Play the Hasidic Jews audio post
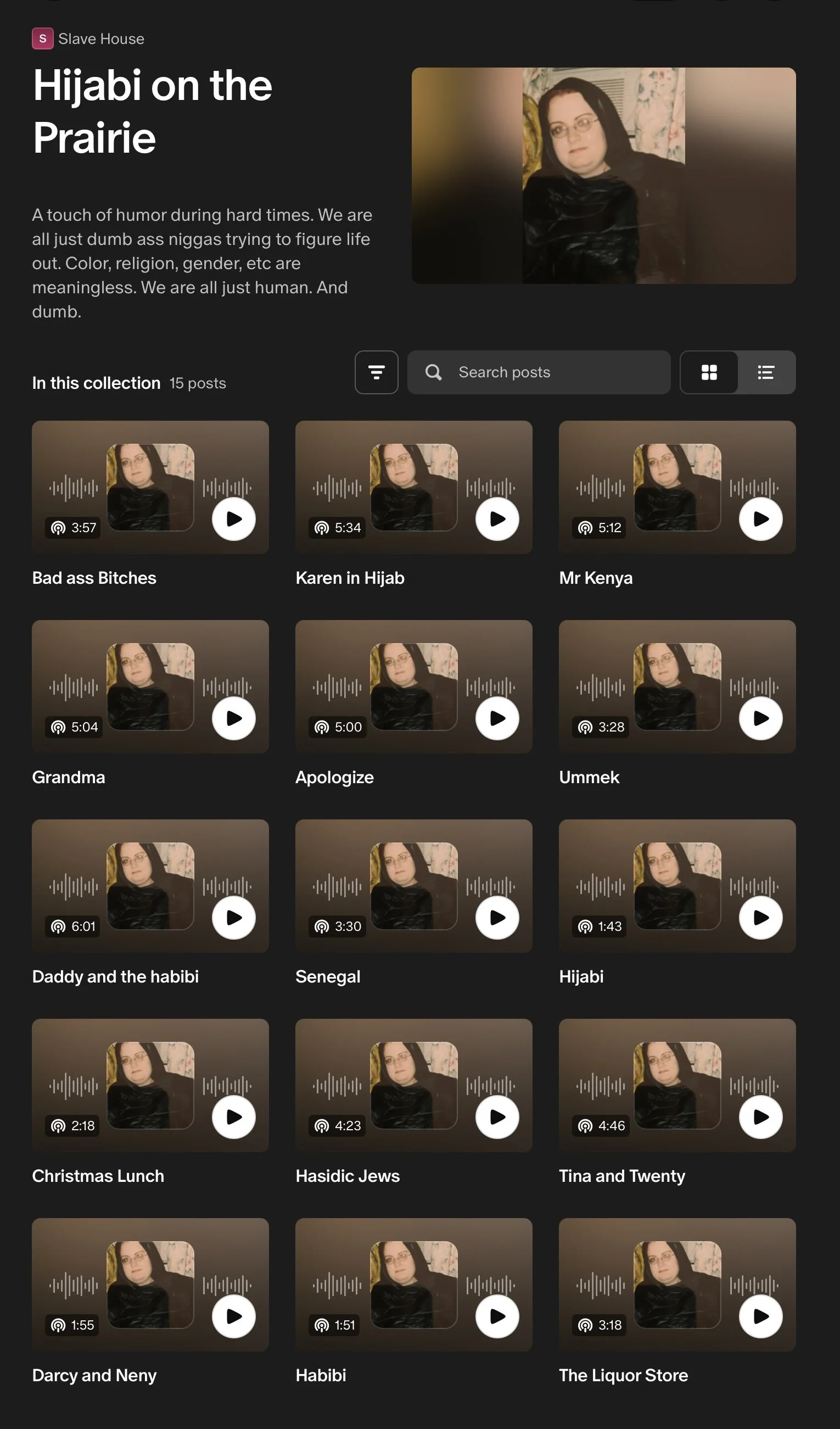Screen dimensions: 840x1429 click(497, 1117)
